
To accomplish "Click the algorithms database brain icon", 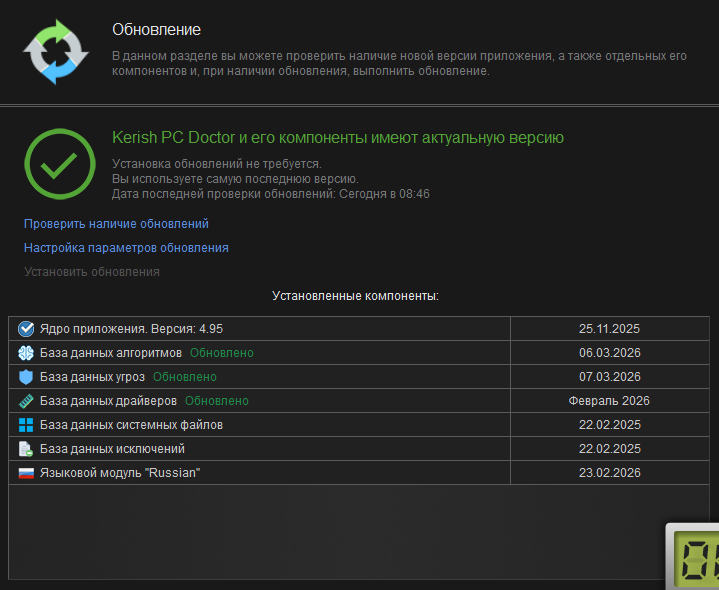I will click(x=26, y=353).
